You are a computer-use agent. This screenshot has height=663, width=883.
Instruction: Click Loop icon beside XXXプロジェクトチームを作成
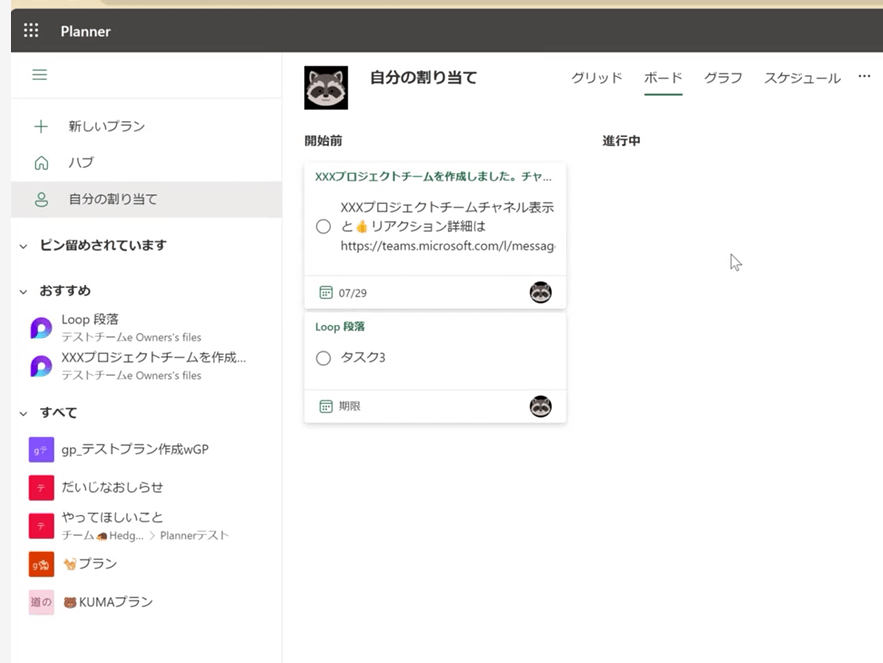41,366
